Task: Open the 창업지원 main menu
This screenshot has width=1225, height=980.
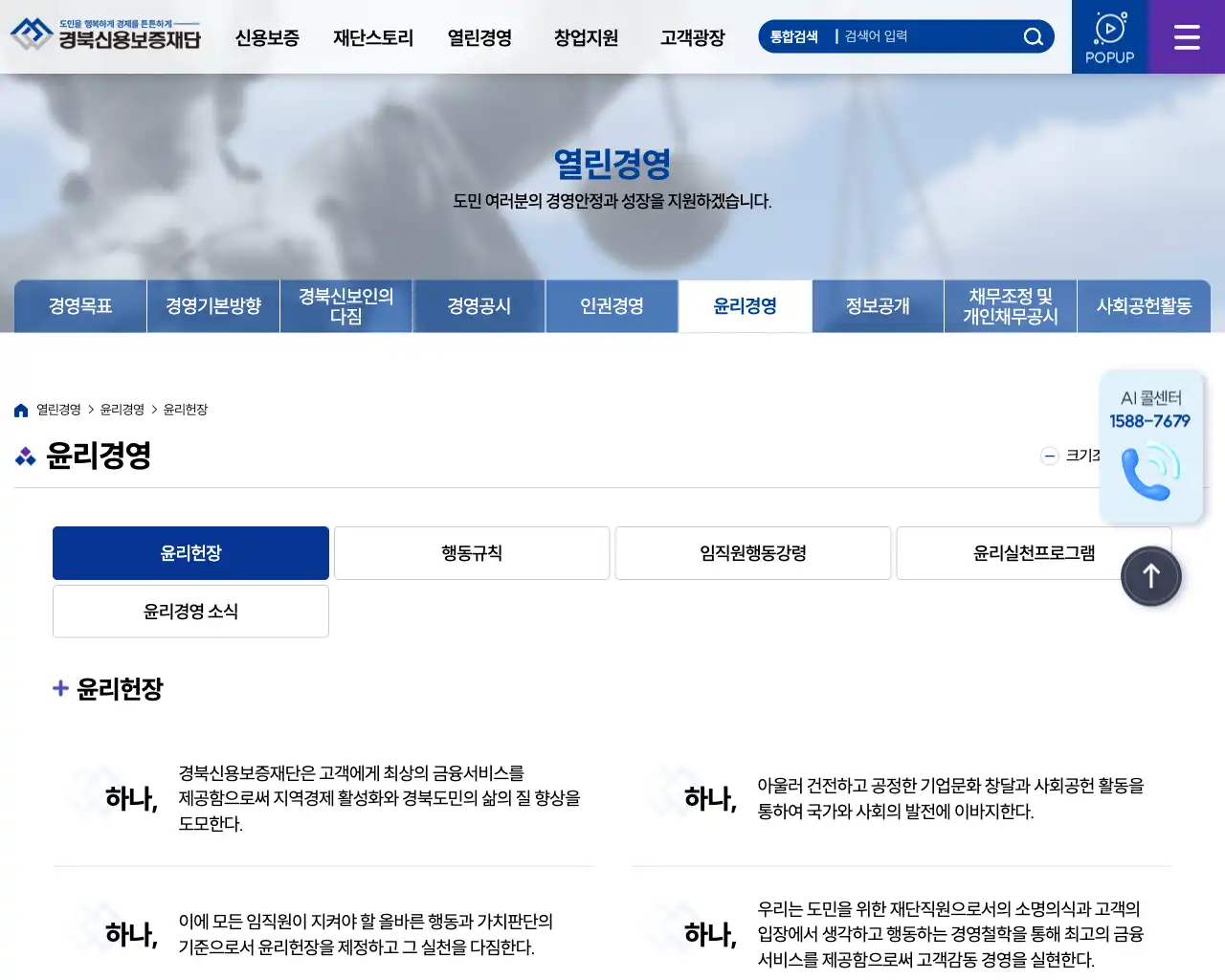Action: [x=586, y=38]
